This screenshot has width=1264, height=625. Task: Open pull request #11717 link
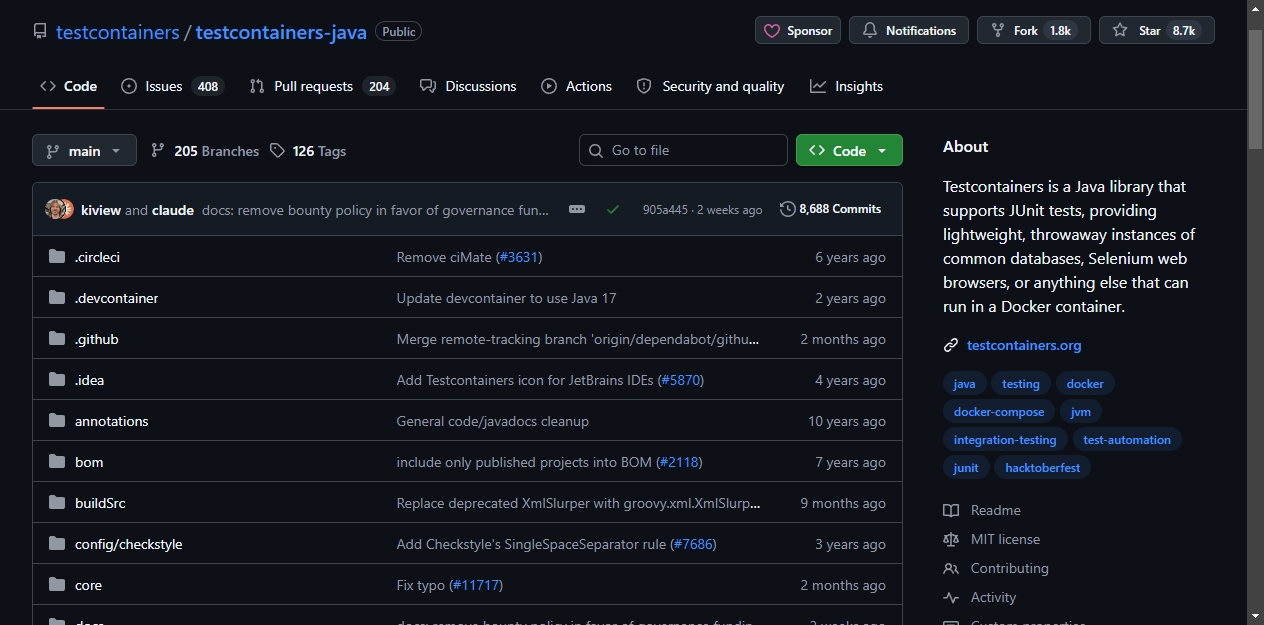[476, 585]
